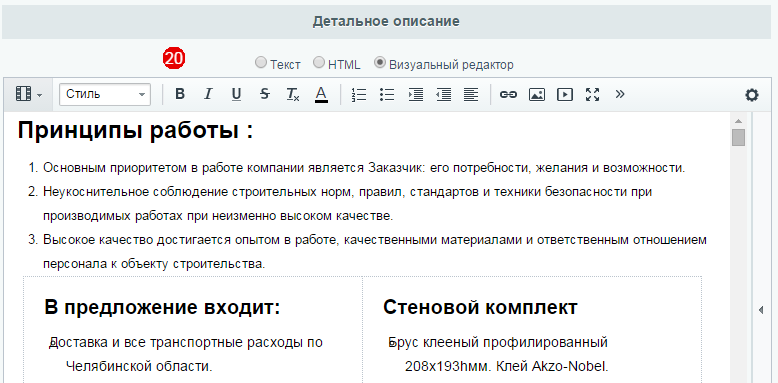The height and width of the screenshot is (383, 778).
Task: Select Визуальный редактор radio button
Action: tap(380, 63)
